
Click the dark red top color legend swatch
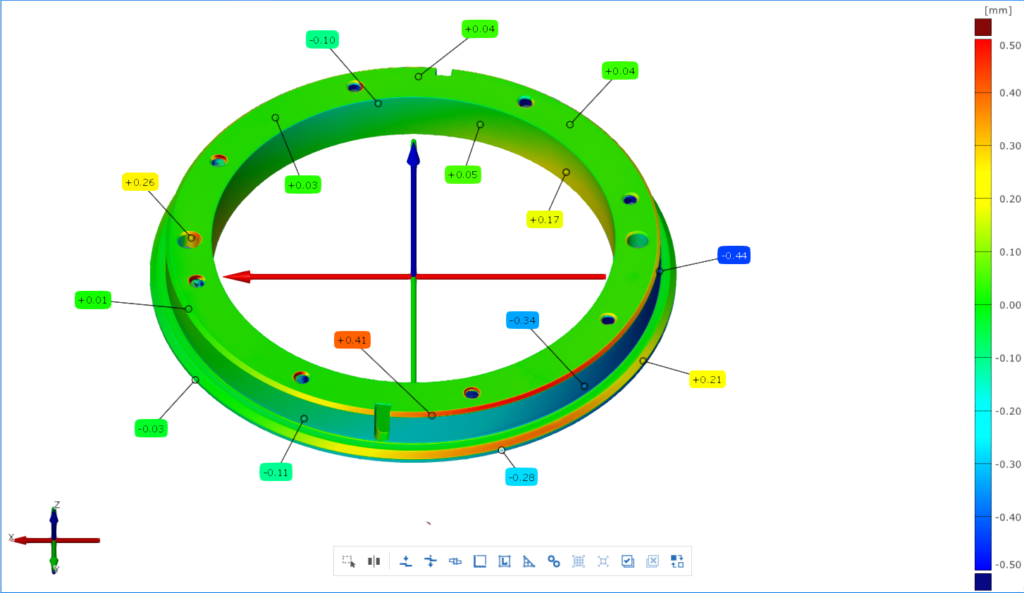(x=983, y=28)
